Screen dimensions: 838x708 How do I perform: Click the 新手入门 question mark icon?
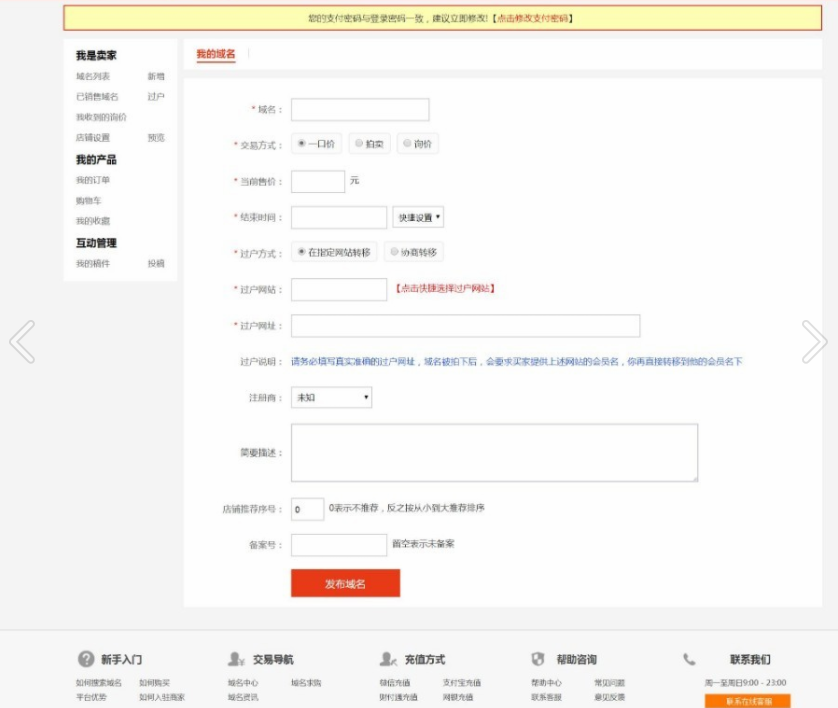click(86, 660)
